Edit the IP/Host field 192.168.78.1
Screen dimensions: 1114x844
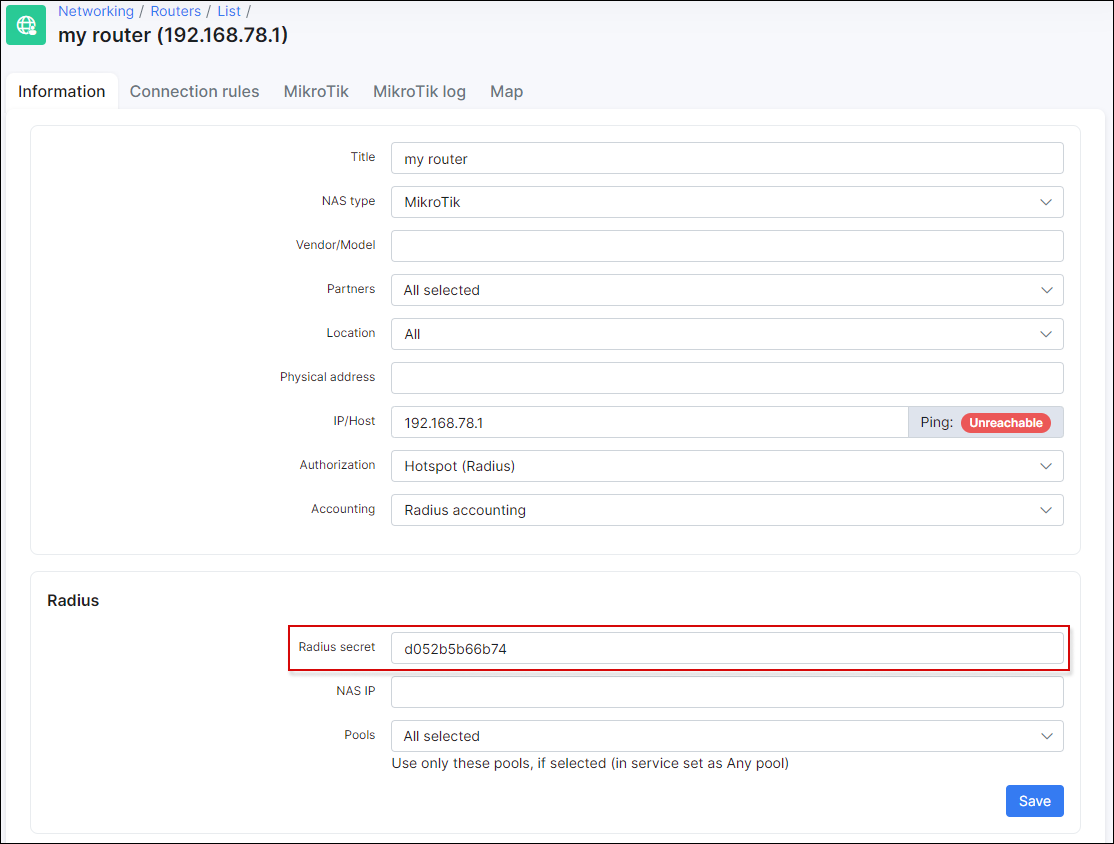(x=649, y=423)
